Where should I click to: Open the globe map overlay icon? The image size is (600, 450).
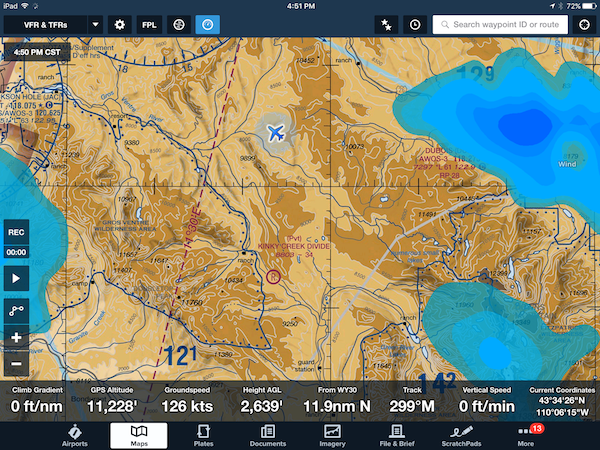179,25
